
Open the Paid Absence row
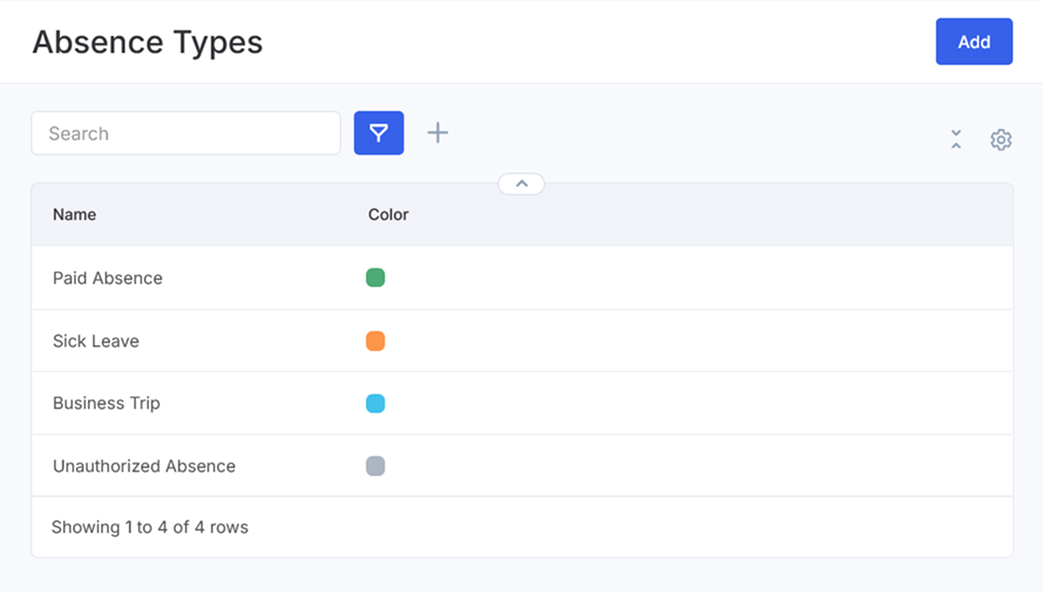pyautogui.click(x=108, y=278)
